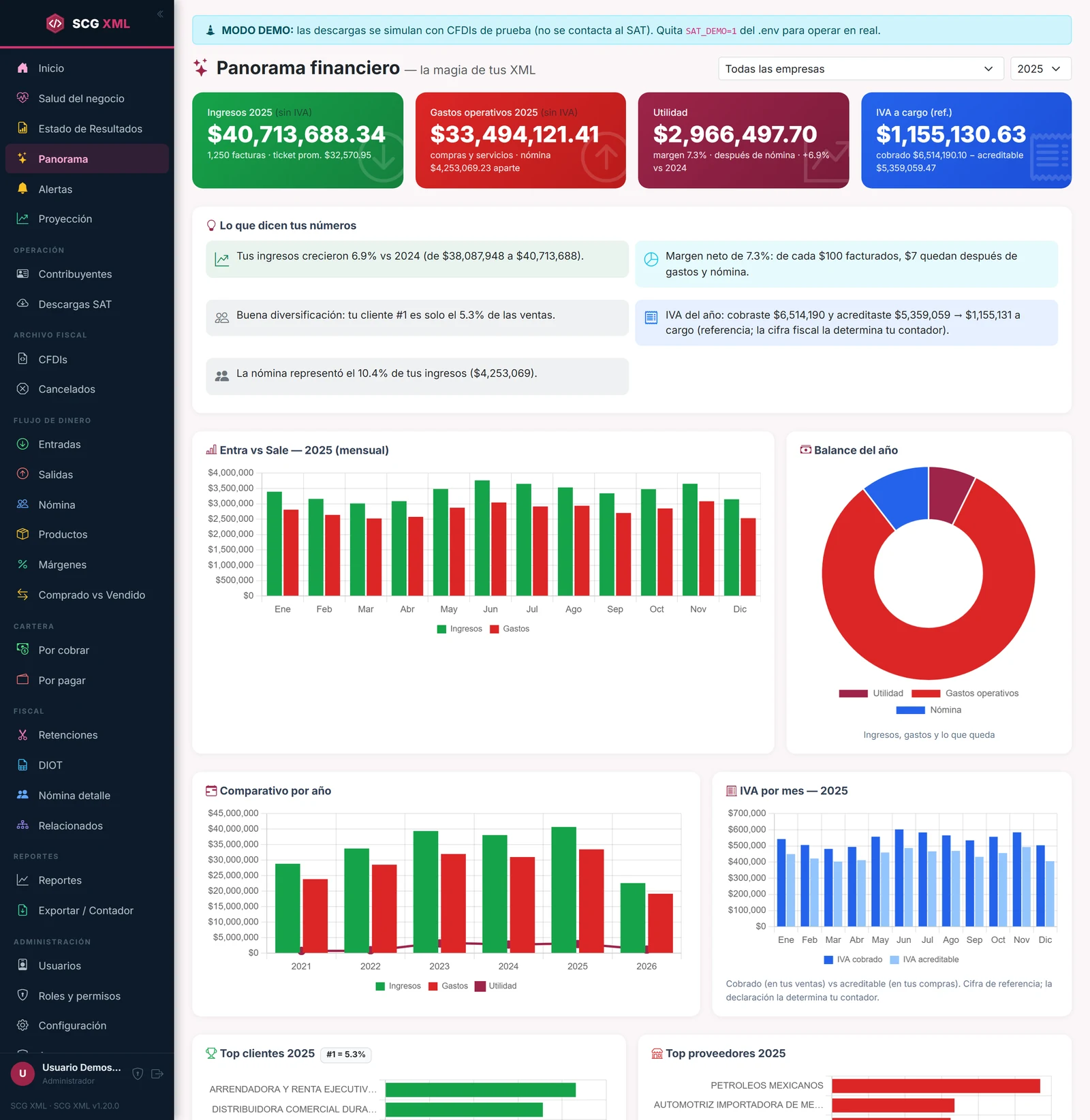This screenshot has width=1090, height=1120.
Task: Open the 2025 year dropdown
Action: click(1040, 69)
